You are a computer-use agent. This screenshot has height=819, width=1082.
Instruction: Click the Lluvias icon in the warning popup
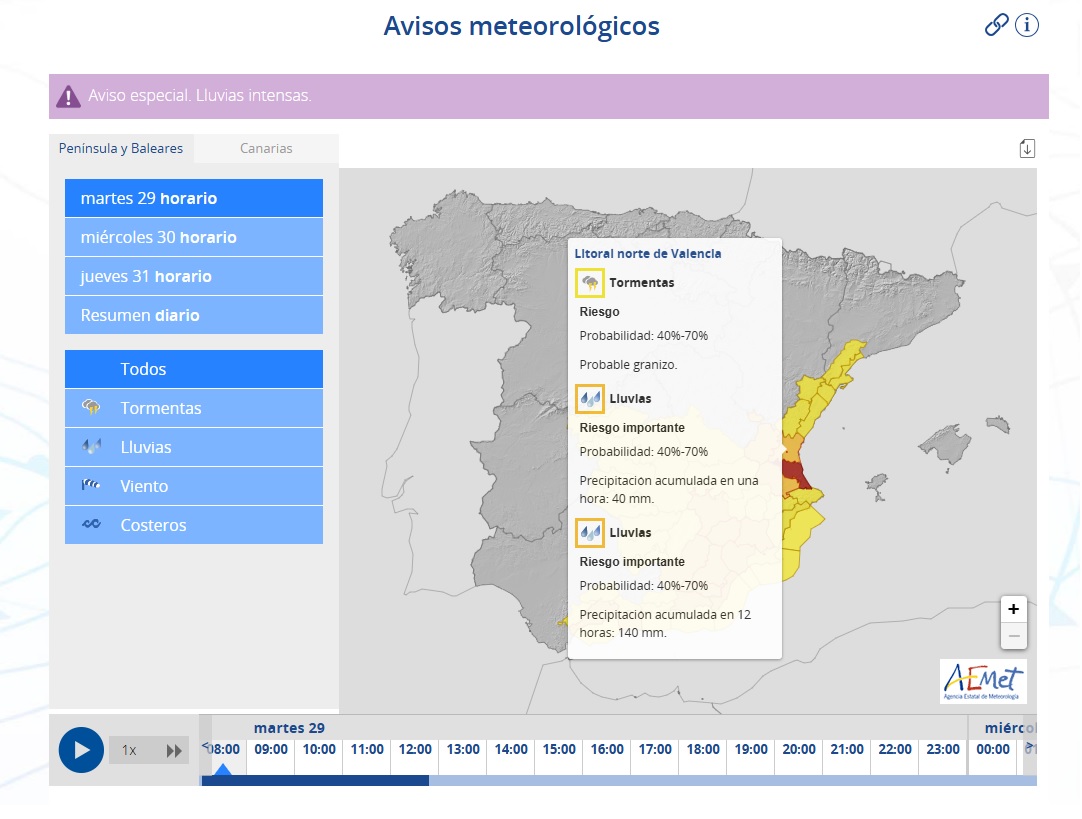[590, 398]
